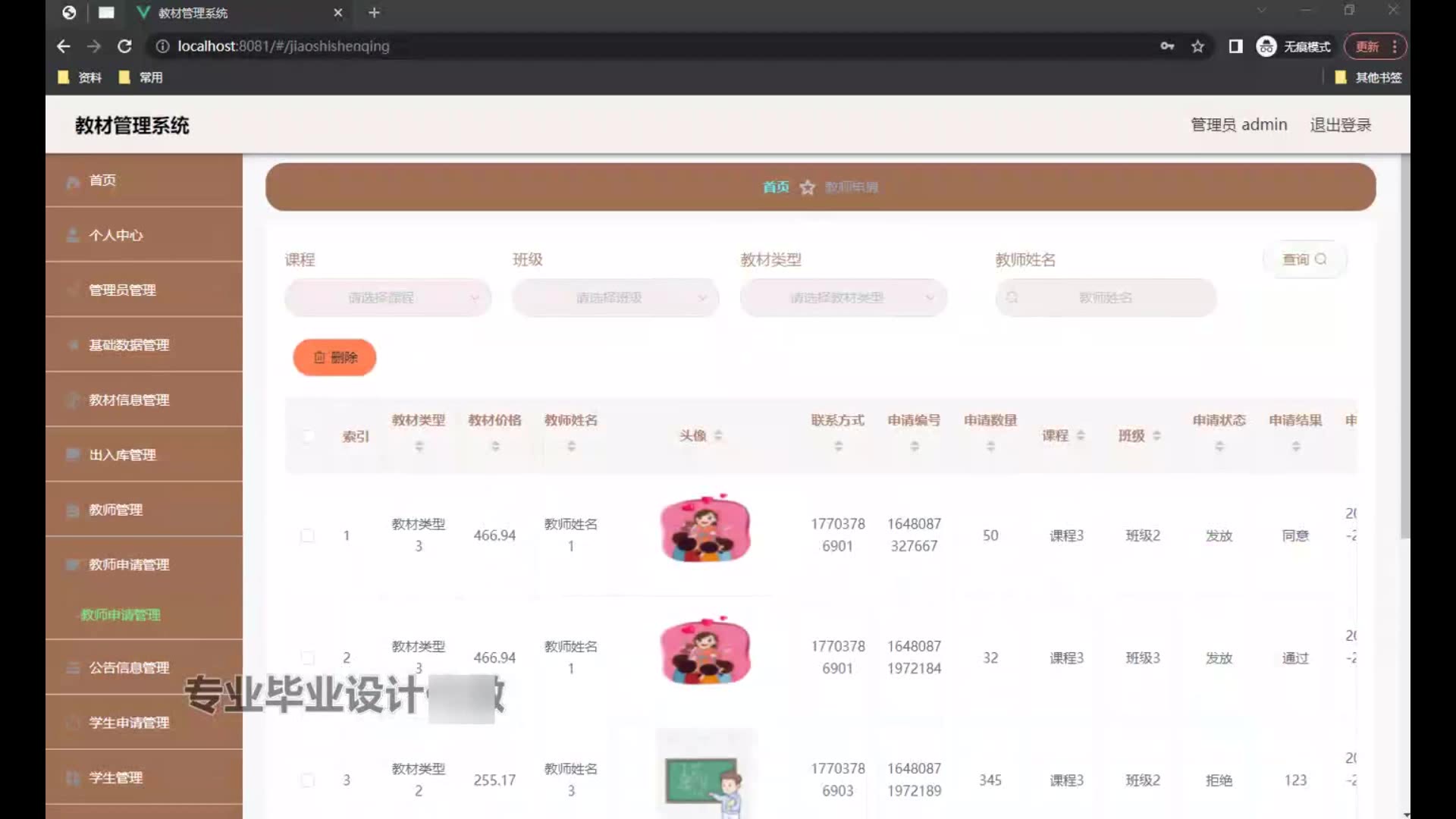This screenshot has width=1456, height=819.
Task: Expand 教师管理 sidebar menu
Action: pos(144,510)
